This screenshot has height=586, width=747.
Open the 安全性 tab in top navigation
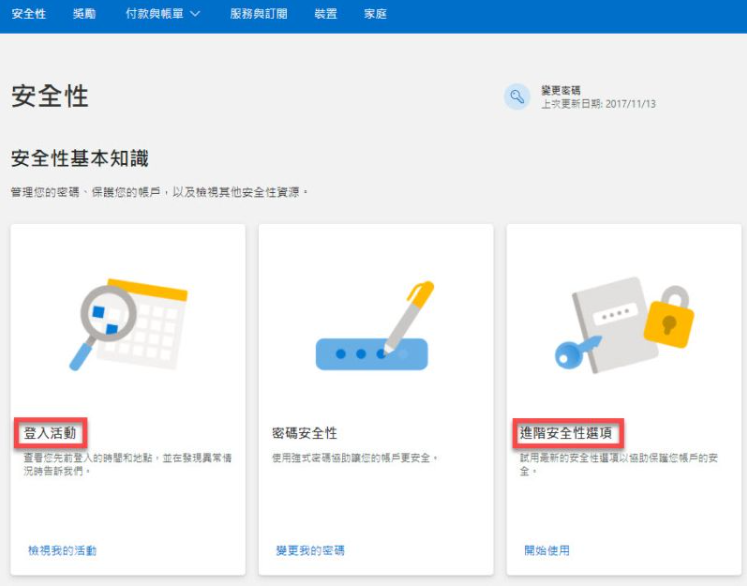point(29,15)
